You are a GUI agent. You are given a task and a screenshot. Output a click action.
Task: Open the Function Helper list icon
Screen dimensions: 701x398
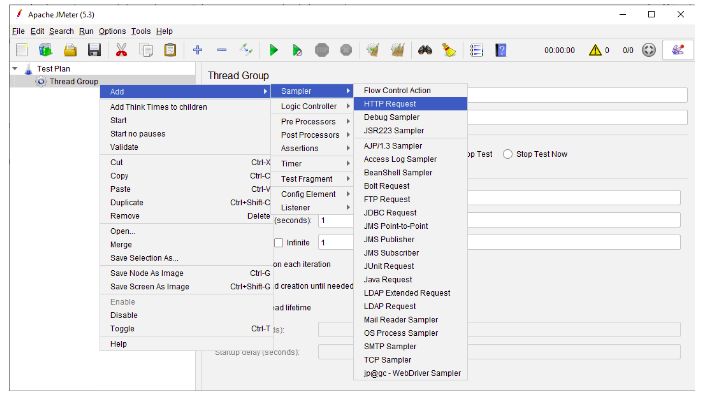(477, 50)
